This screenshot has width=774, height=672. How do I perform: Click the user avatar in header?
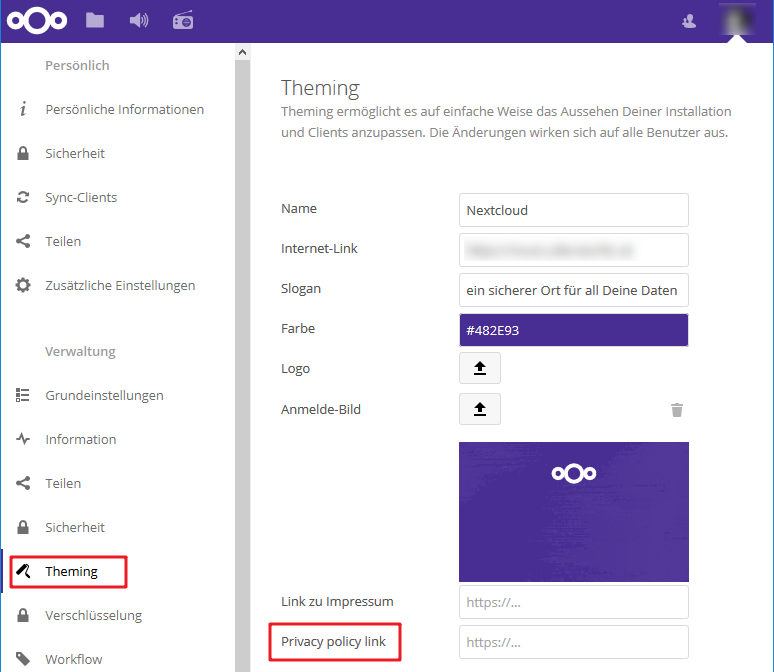pos(737,19)
